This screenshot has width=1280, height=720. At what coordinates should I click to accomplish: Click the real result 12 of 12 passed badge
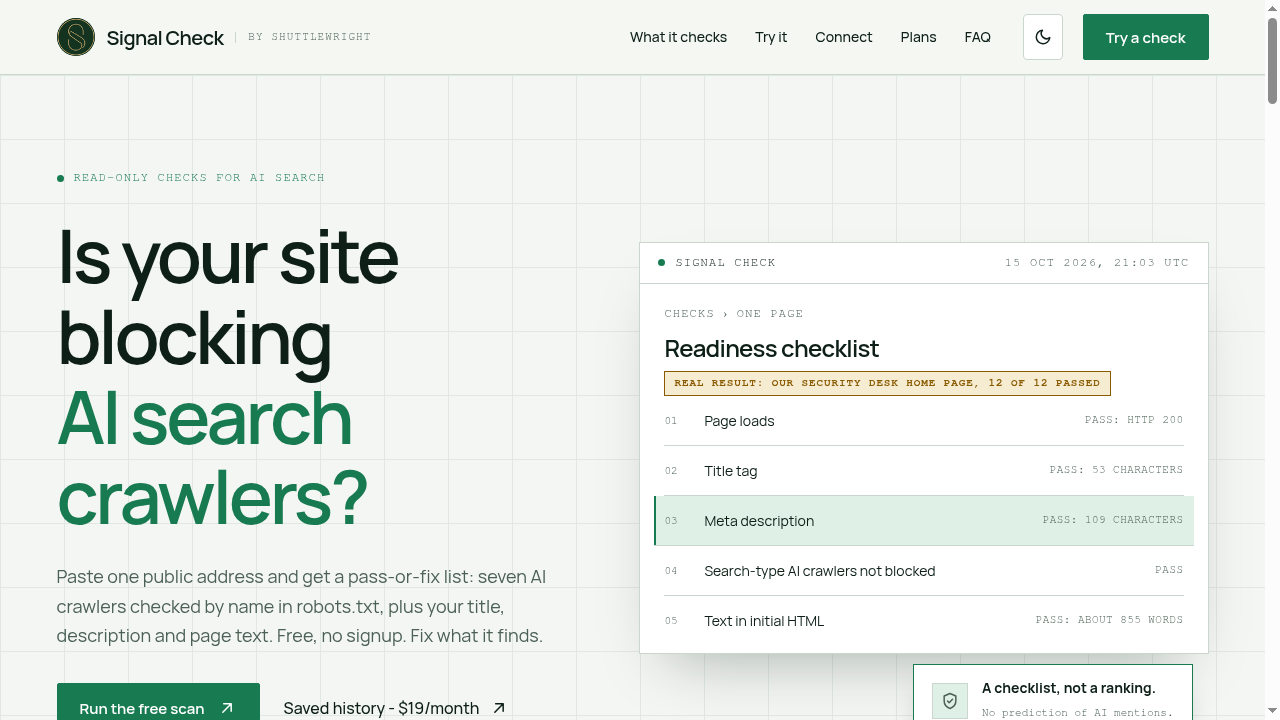click(887, 383)
